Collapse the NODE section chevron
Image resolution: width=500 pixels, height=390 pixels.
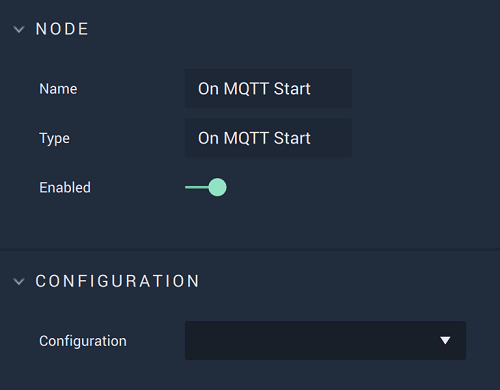(19, 29)
